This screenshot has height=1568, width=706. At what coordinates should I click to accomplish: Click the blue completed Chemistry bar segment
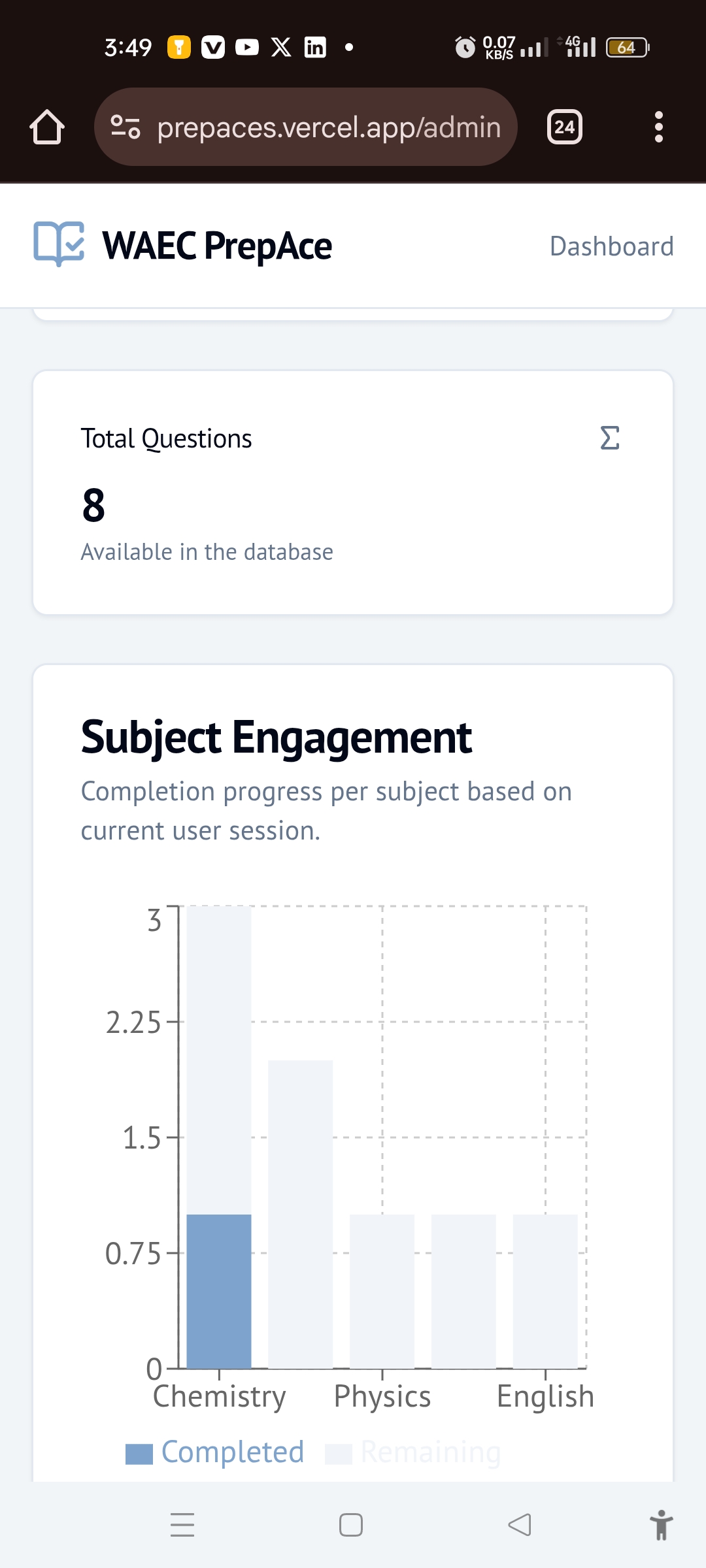coord(219,1291)
